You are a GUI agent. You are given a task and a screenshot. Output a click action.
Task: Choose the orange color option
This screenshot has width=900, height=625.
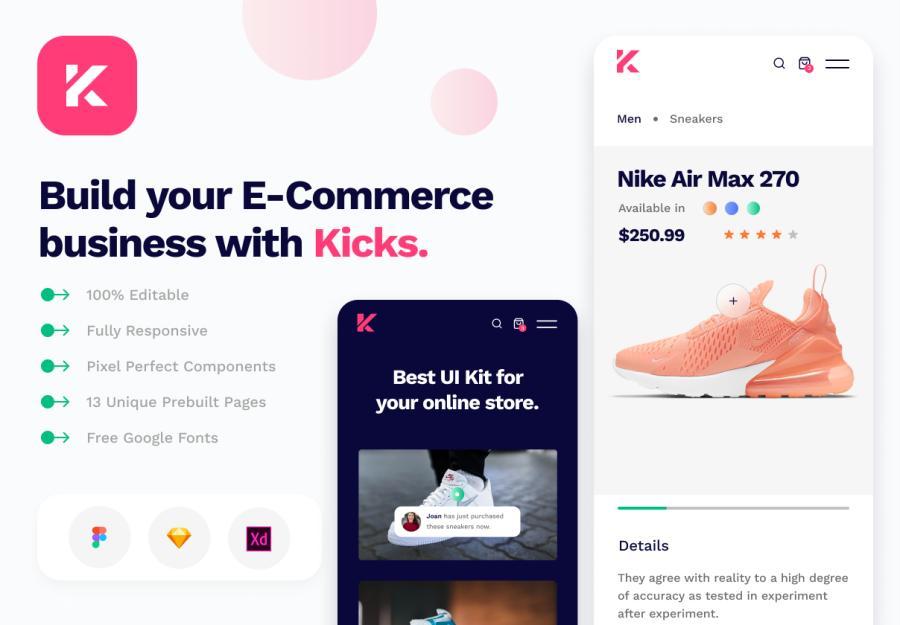pos(710,208)
